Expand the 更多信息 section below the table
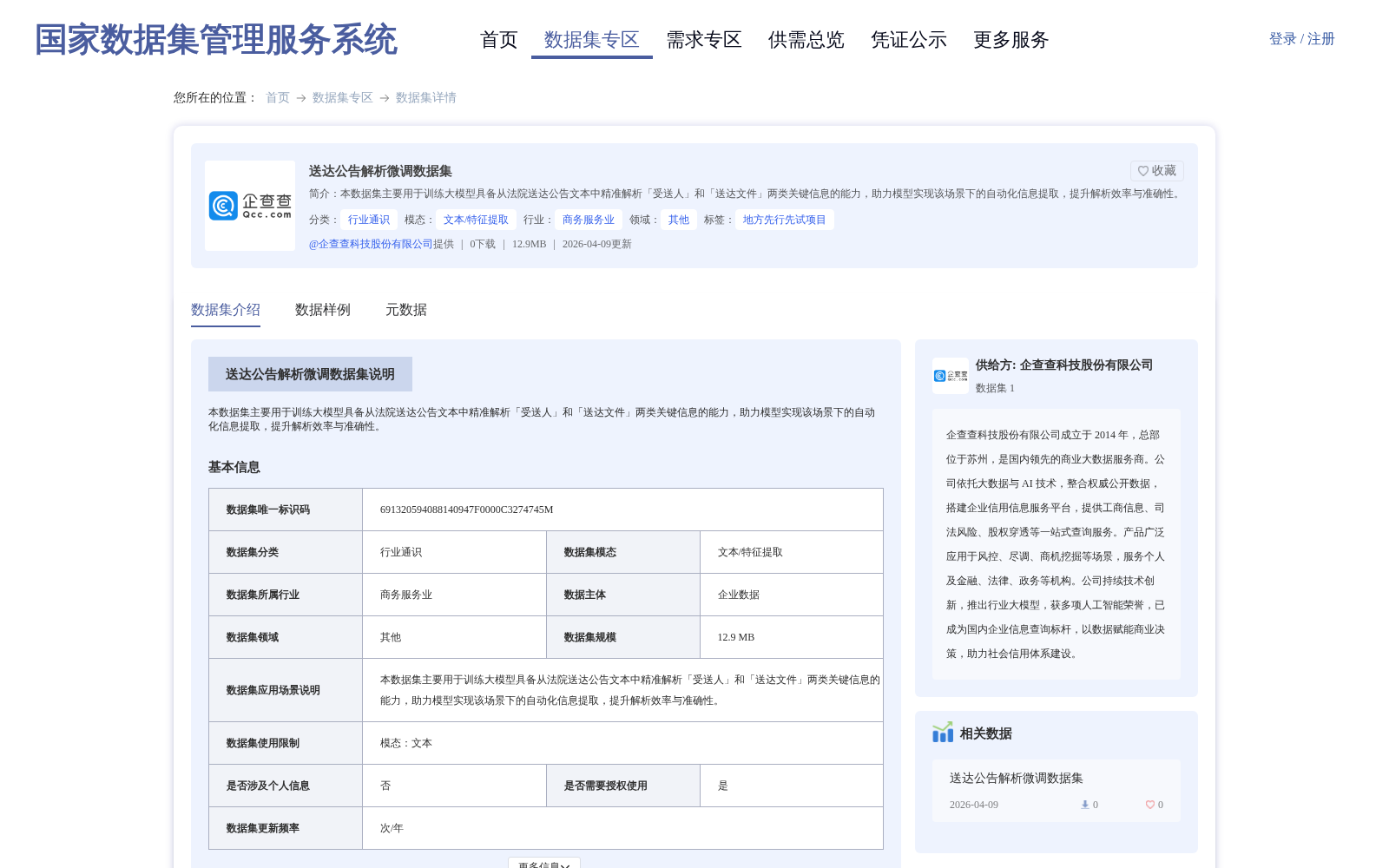 544,865
